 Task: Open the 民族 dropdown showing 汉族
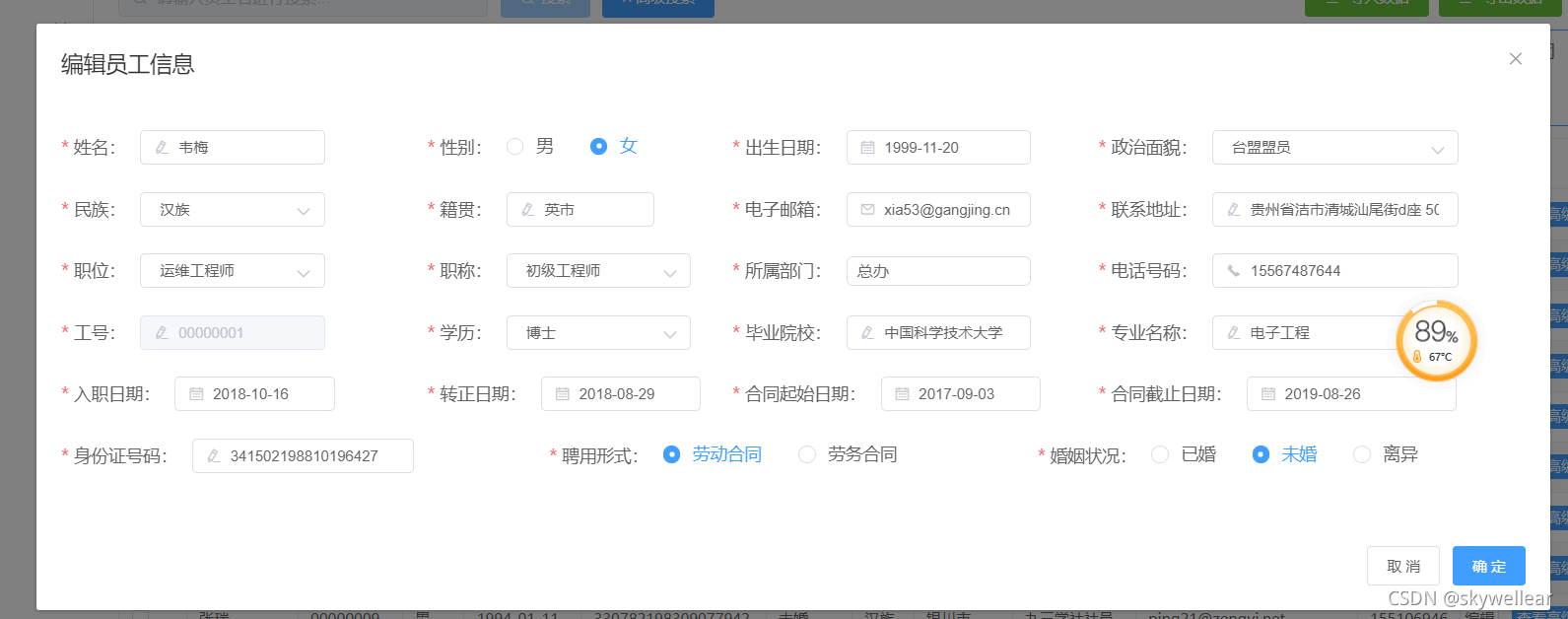tap(233, 210)
